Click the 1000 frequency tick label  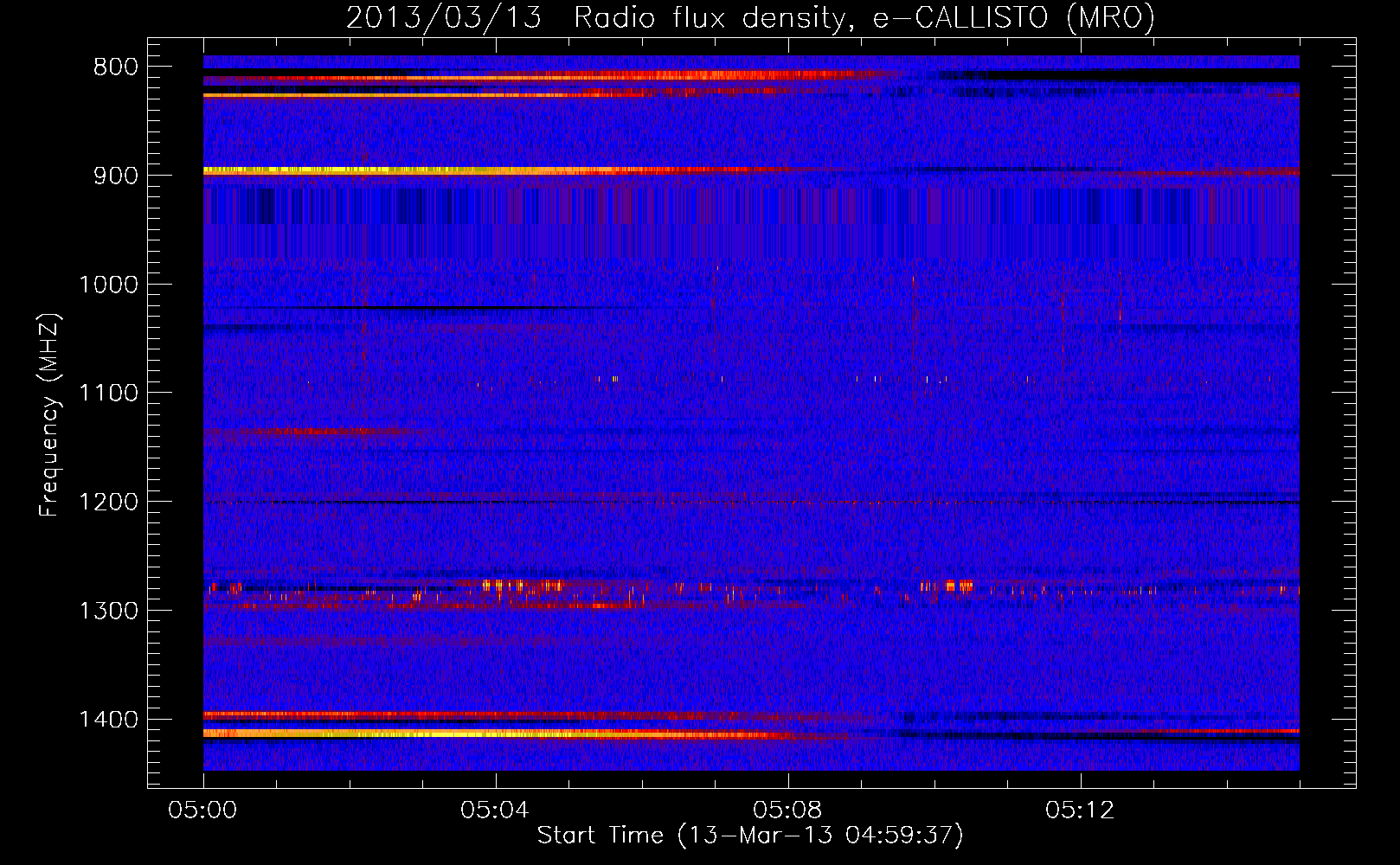point(108,285)
